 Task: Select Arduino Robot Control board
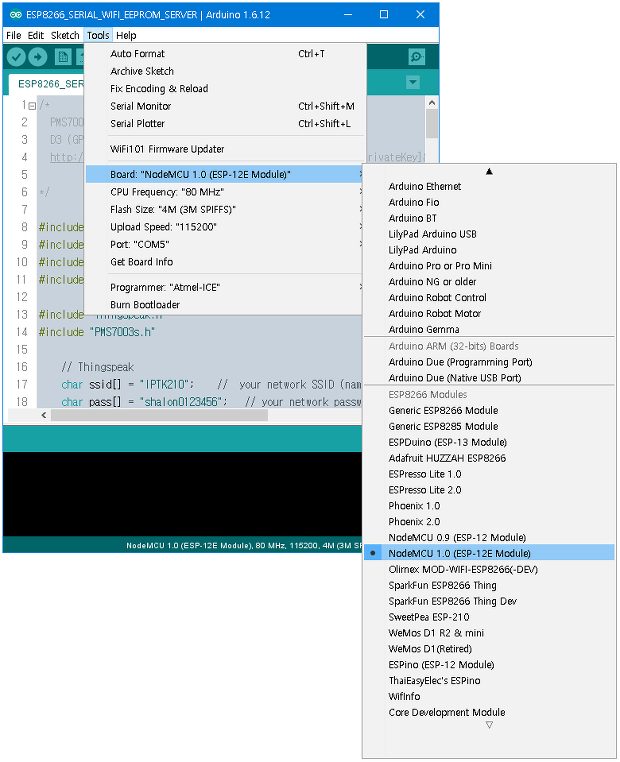[x=489, y=297]
